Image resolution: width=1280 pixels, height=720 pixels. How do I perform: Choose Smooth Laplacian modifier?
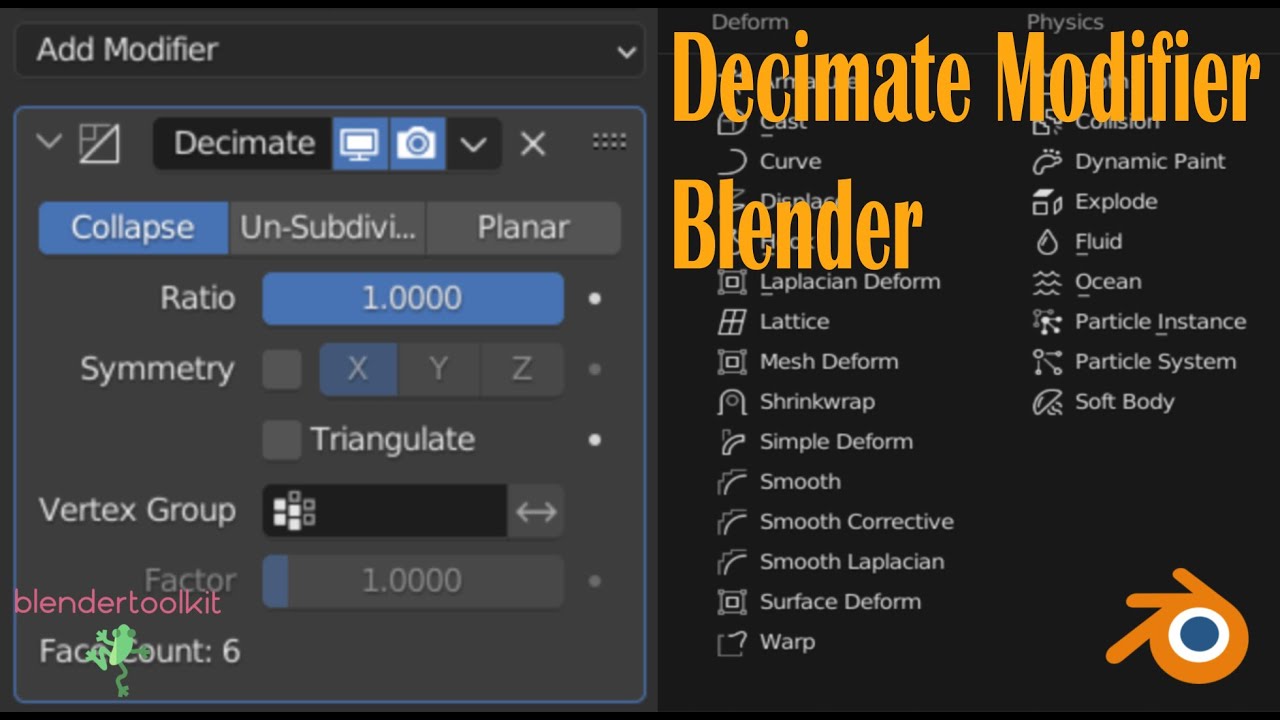pyautogui.click(x=852, y=562)
